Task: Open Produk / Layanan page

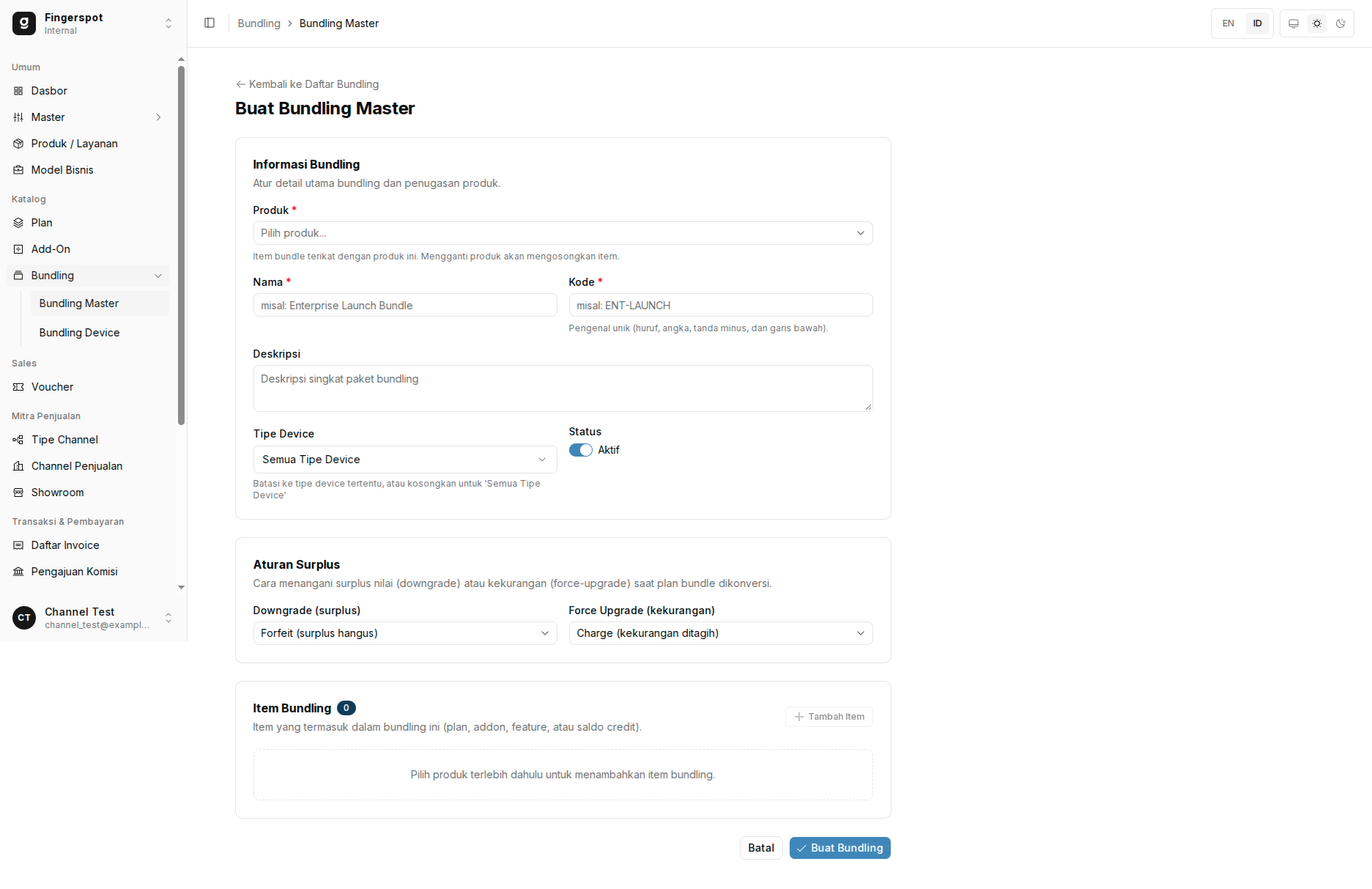Action: pyautogui.click(x=88, y=144)
